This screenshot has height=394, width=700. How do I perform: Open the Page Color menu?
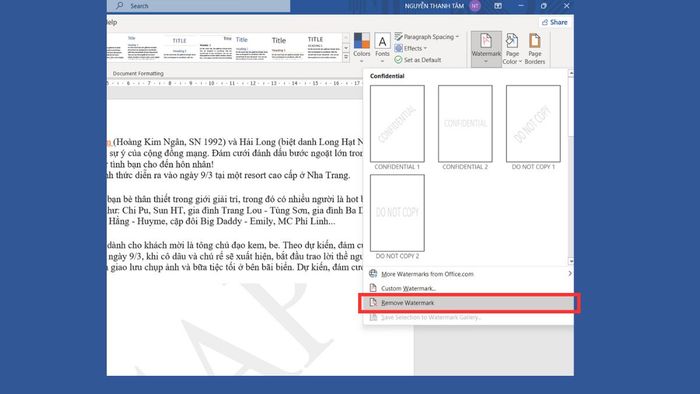pos(512,49)
